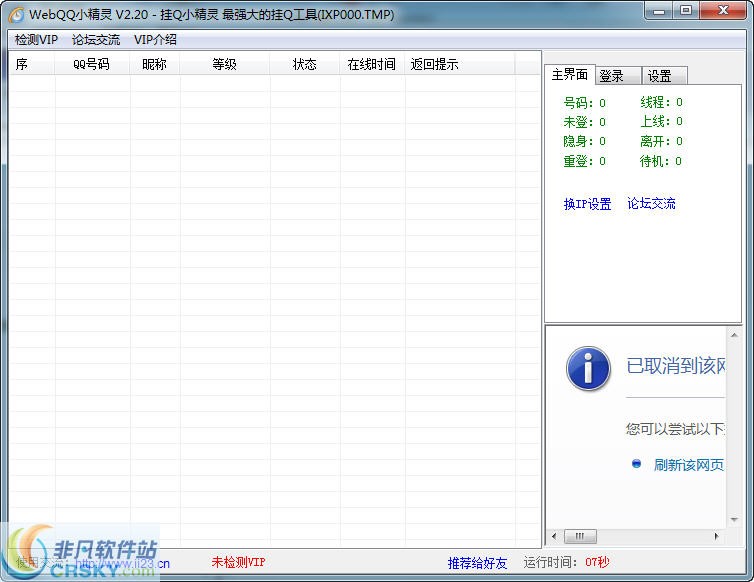
Task: Click the 推荐给好友 link
Action: pyautogui.click(x=478, y=563)
